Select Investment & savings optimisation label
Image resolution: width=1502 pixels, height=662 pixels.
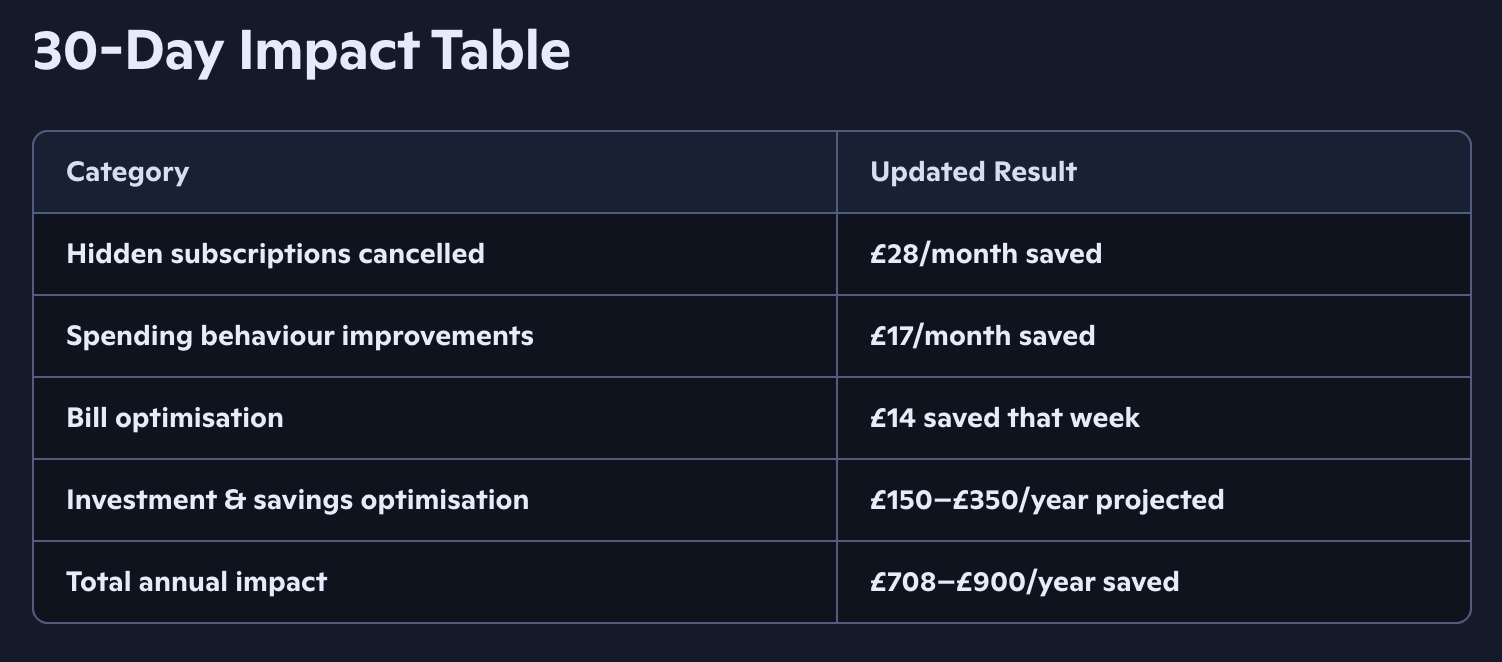coord(297,500)
